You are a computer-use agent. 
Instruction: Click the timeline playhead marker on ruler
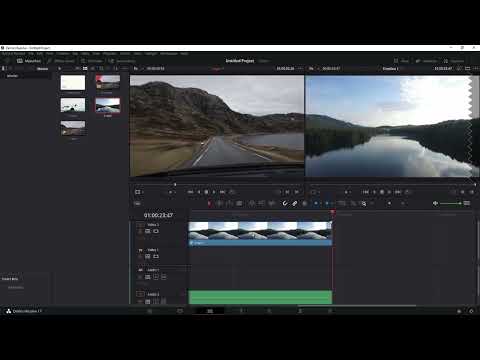[332, 212]
